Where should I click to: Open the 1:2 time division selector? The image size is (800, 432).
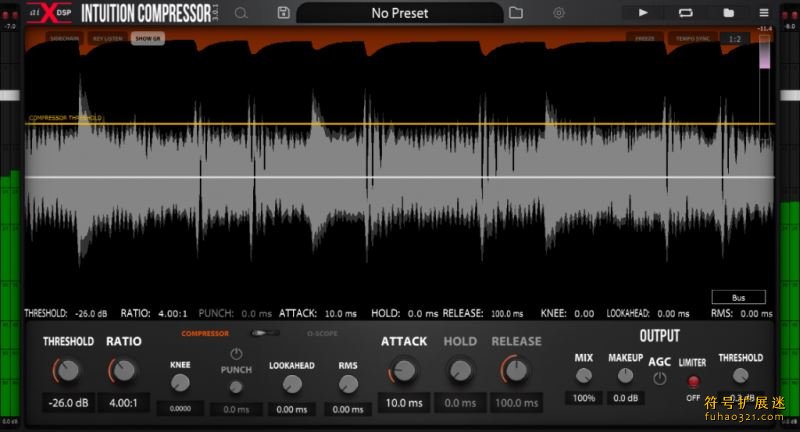coord(735,39)
